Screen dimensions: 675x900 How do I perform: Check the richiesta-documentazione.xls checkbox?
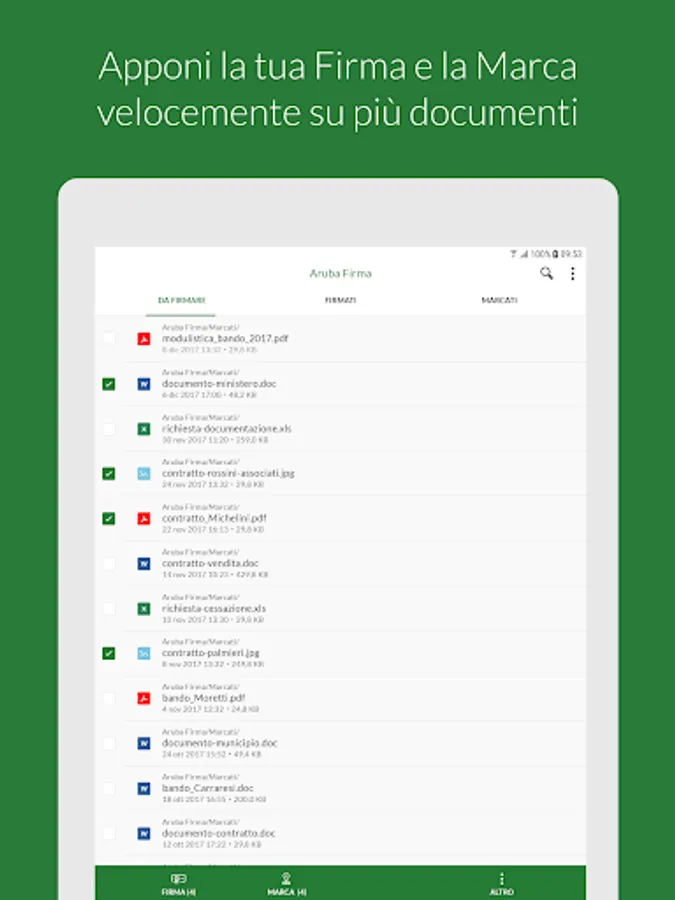click(108, 429)
